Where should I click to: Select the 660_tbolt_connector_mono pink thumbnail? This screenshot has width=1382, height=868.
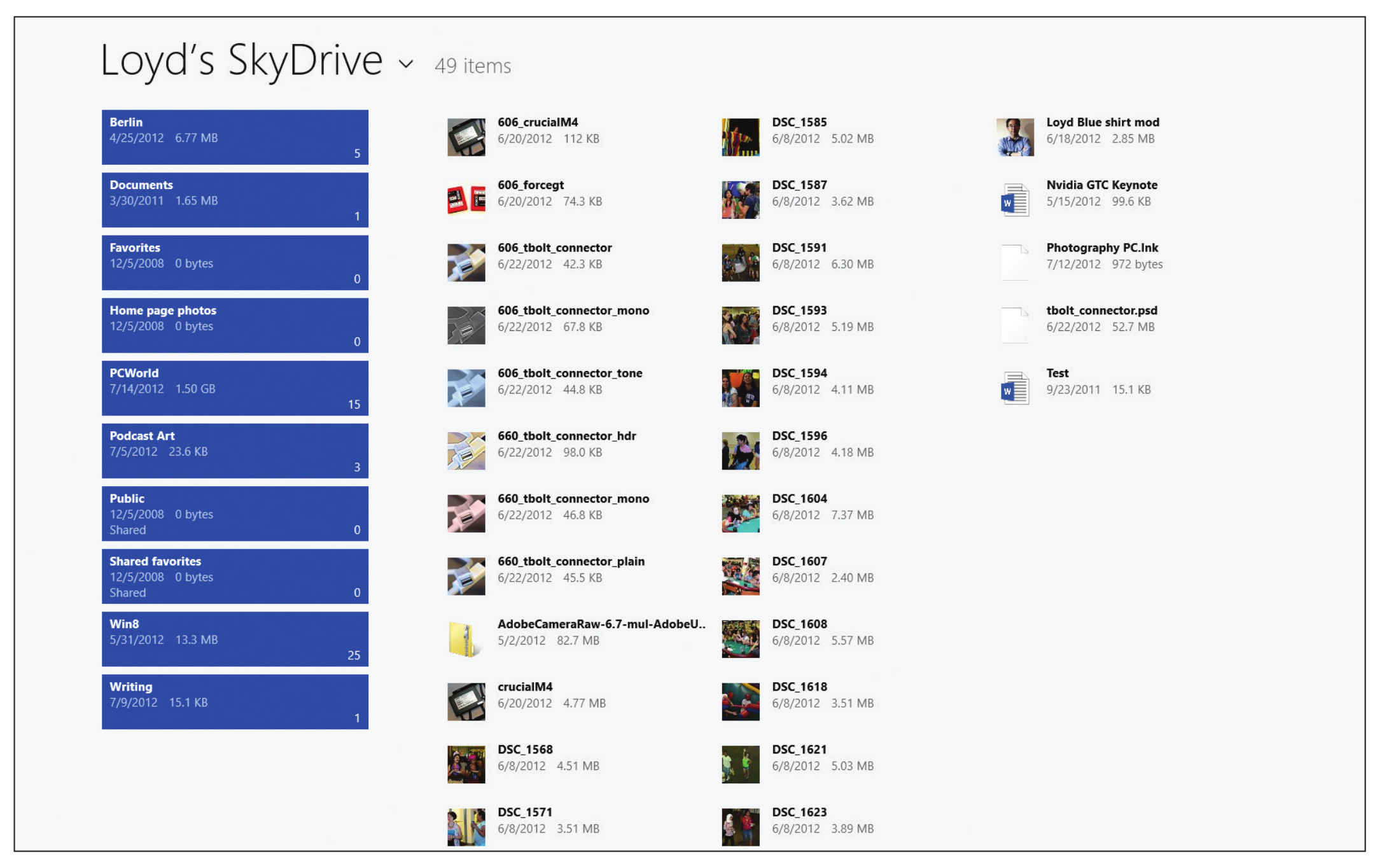pyautogui.click(x=466, y=514)
